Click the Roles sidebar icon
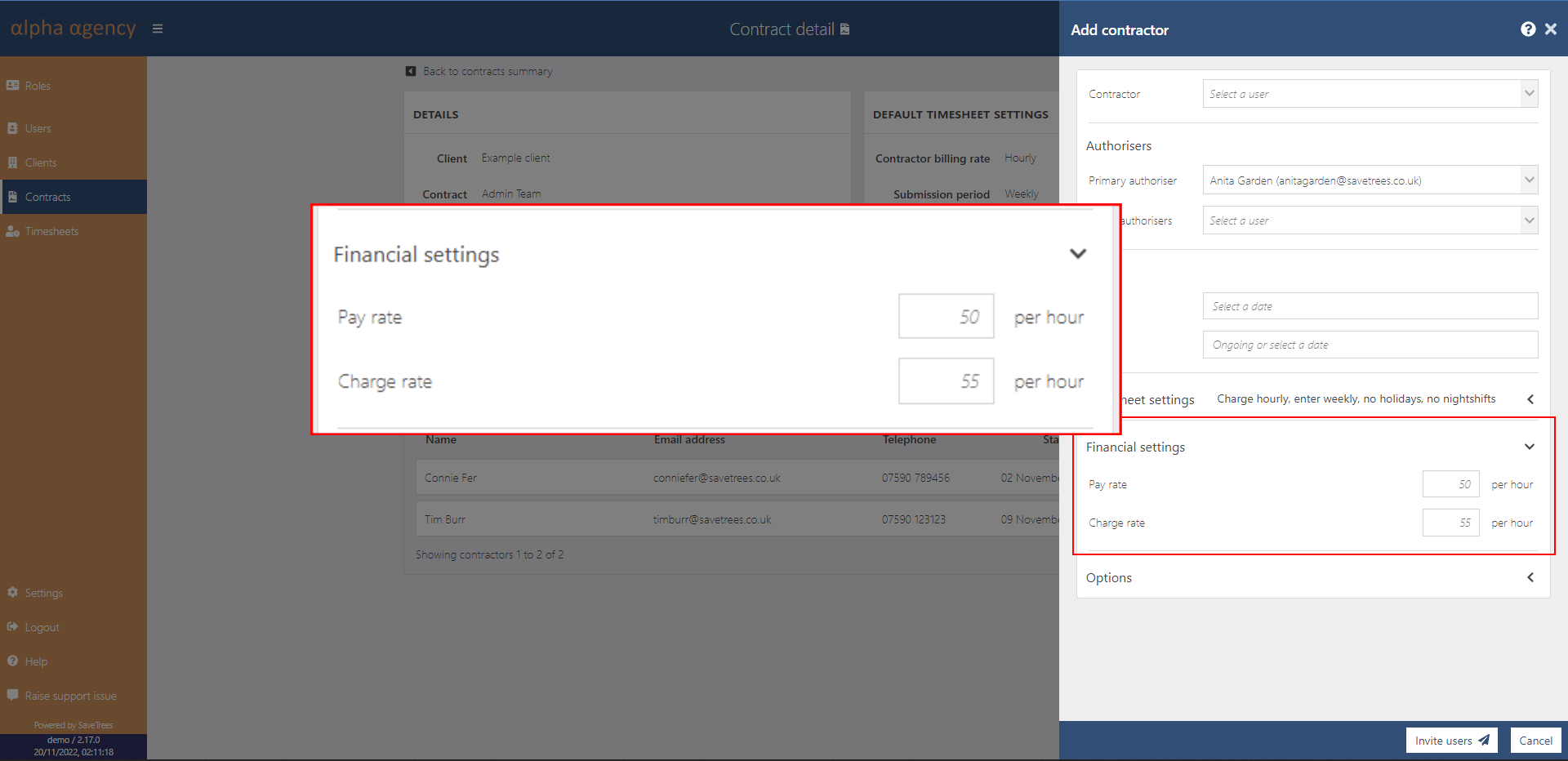The image size is (1568, 761). tap(13, 85)
